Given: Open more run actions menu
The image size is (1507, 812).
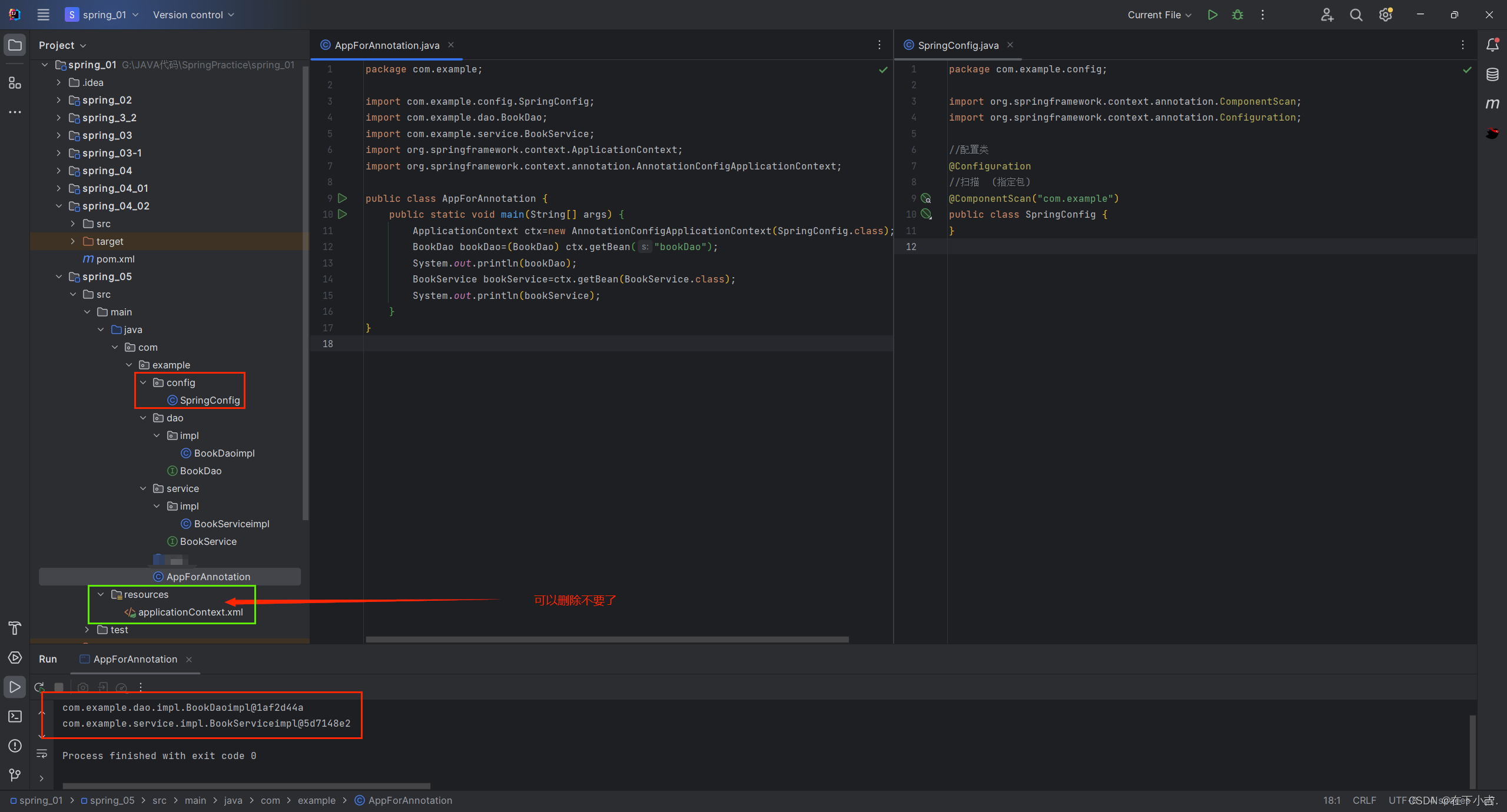Looking at the screenshot, I should (x=1262, y=15).
